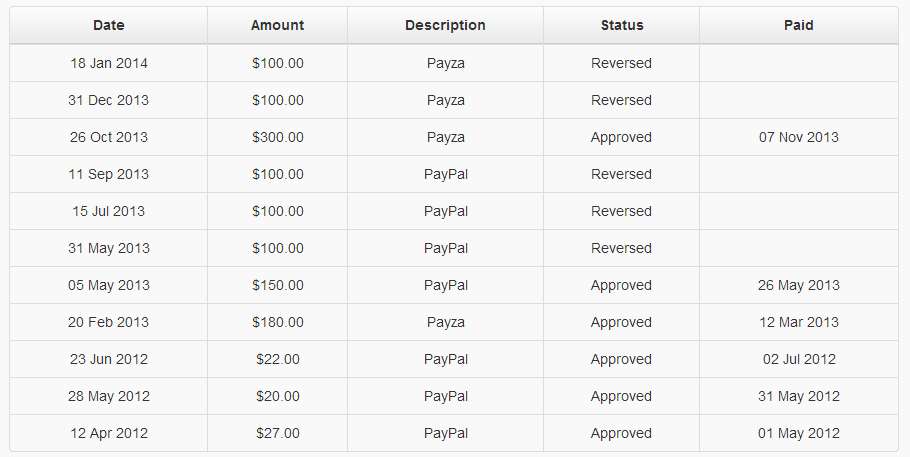This screenshot has height=457, width=910.
Task: Click the Description column header
Action: click(445, 25)
